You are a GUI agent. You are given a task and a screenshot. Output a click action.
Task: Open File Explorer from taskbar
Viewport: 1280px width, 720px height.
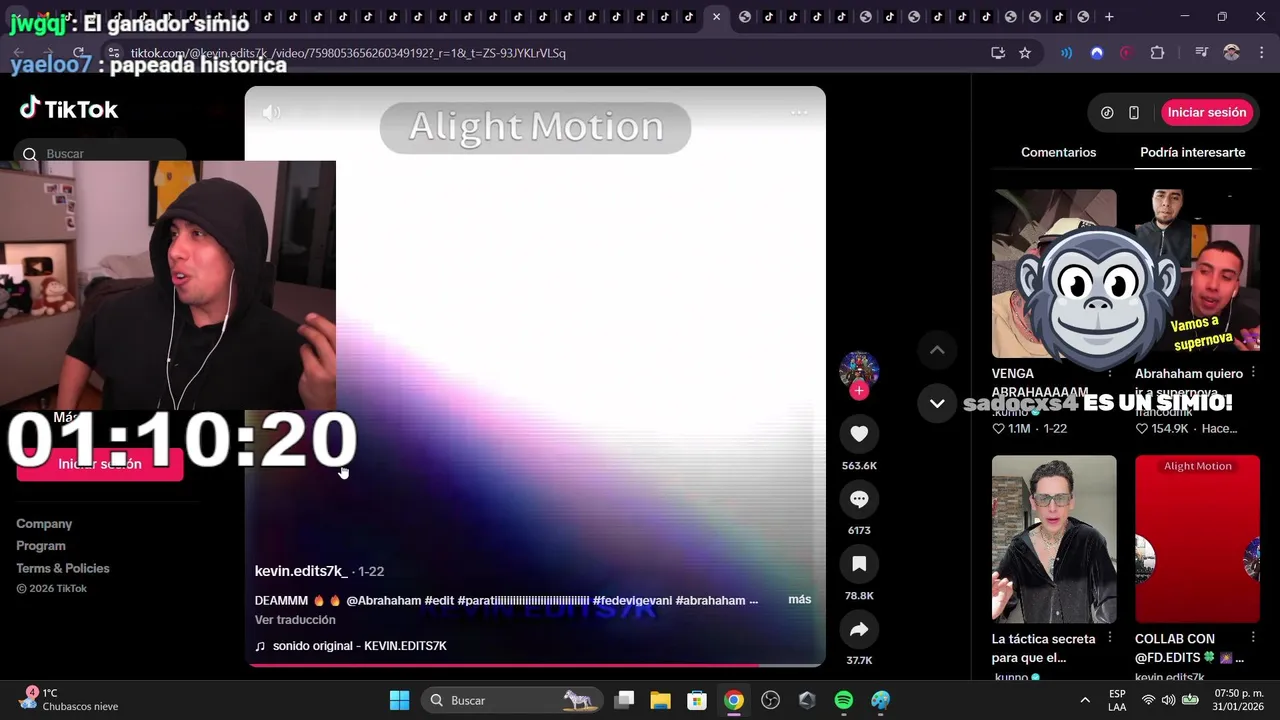(660, 700)
